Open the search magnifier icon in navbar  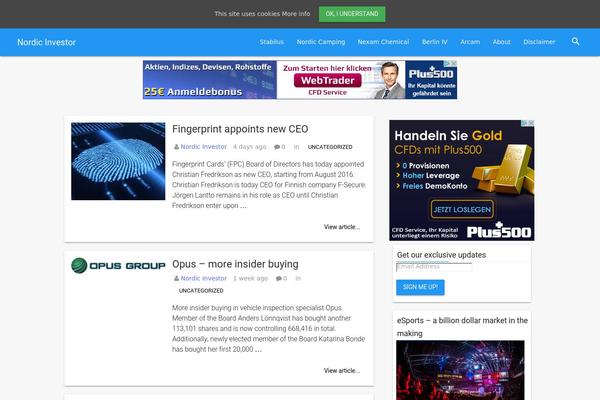575,41
